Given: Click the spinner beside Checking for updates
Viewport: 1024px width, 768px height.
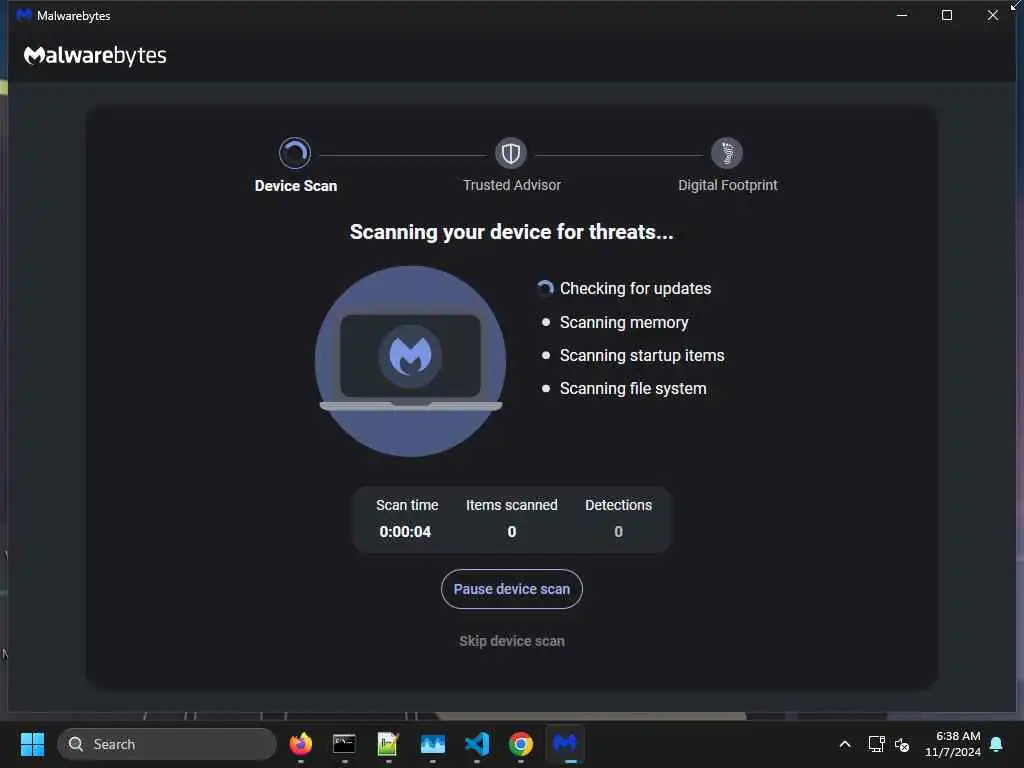Looking at the screenshot, I should (545, 288).
